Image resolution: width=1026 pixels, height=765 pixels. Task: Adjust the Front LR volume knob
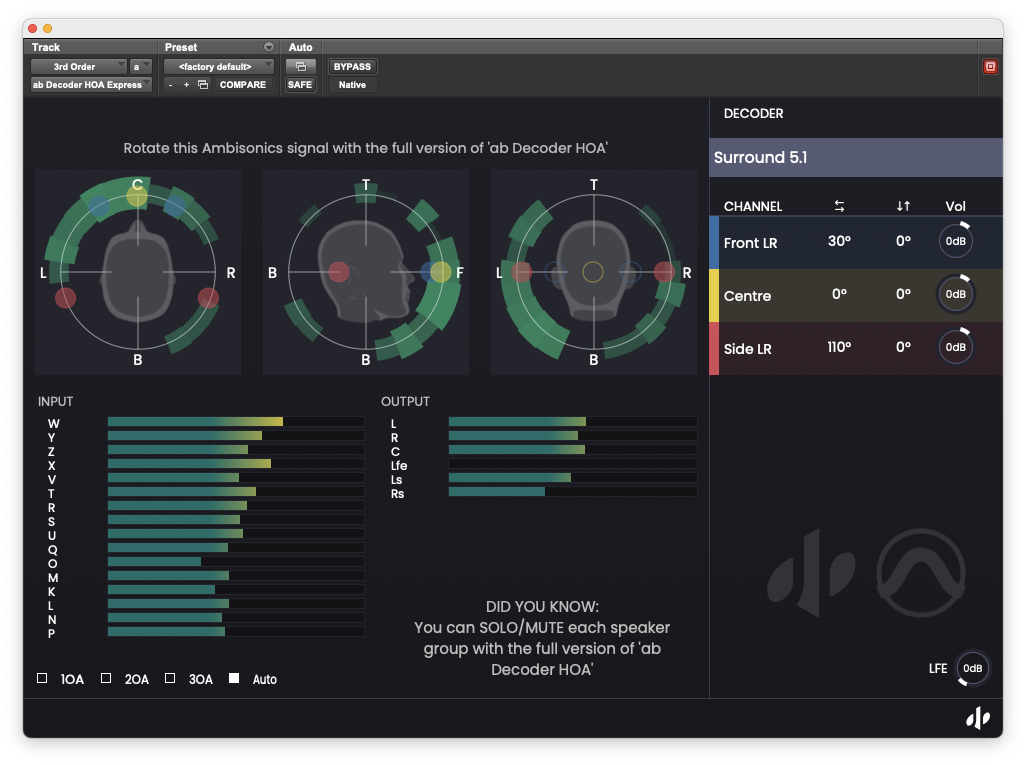click(x=955, y=241)
